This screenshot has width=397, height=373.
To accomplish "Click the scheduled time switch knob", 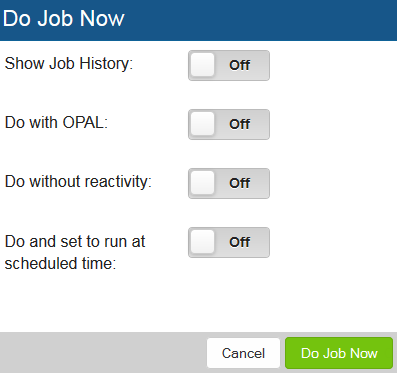I will (202, 242).
